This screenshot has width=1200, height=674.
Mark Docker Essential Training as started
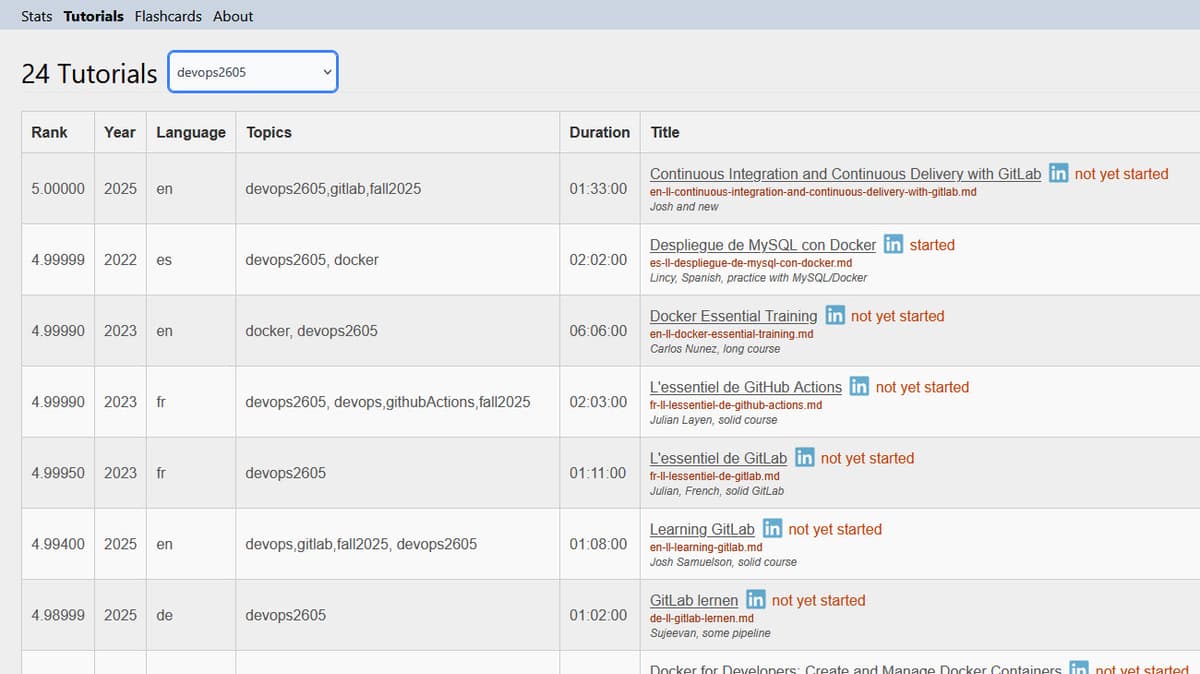[897, 315]
